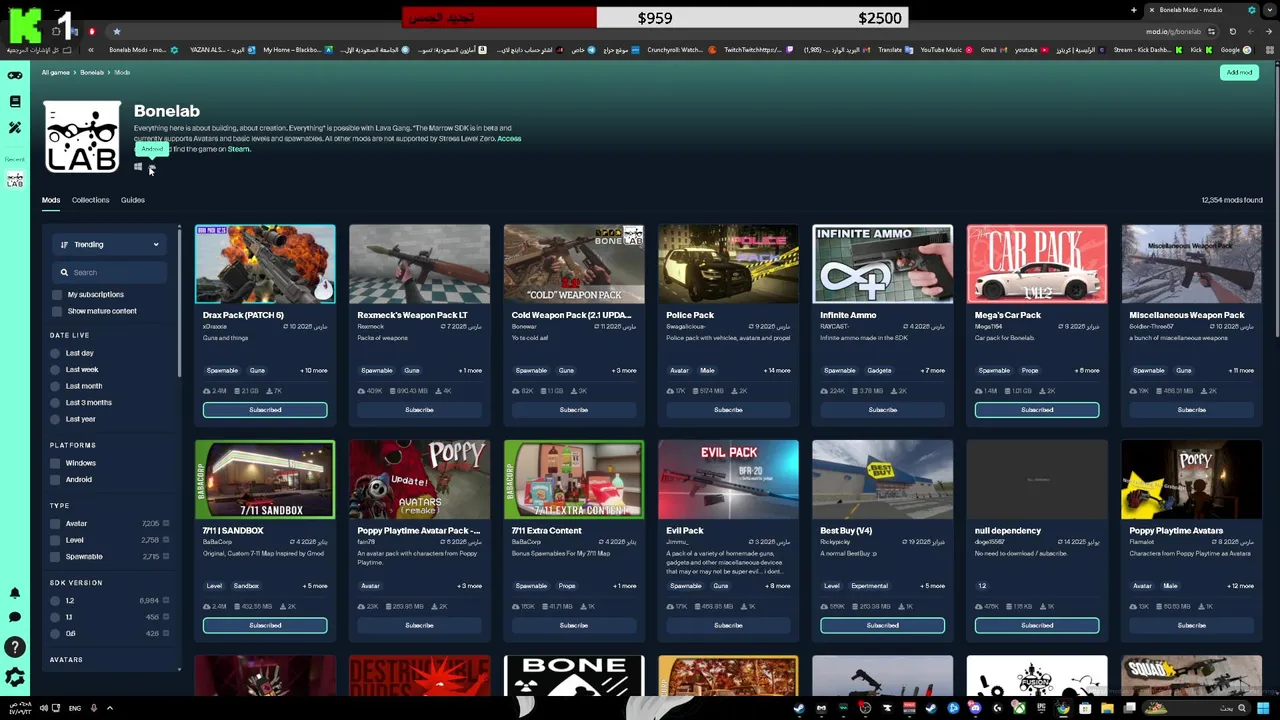Click the browser forward arrow

[x=1251, y=32]
